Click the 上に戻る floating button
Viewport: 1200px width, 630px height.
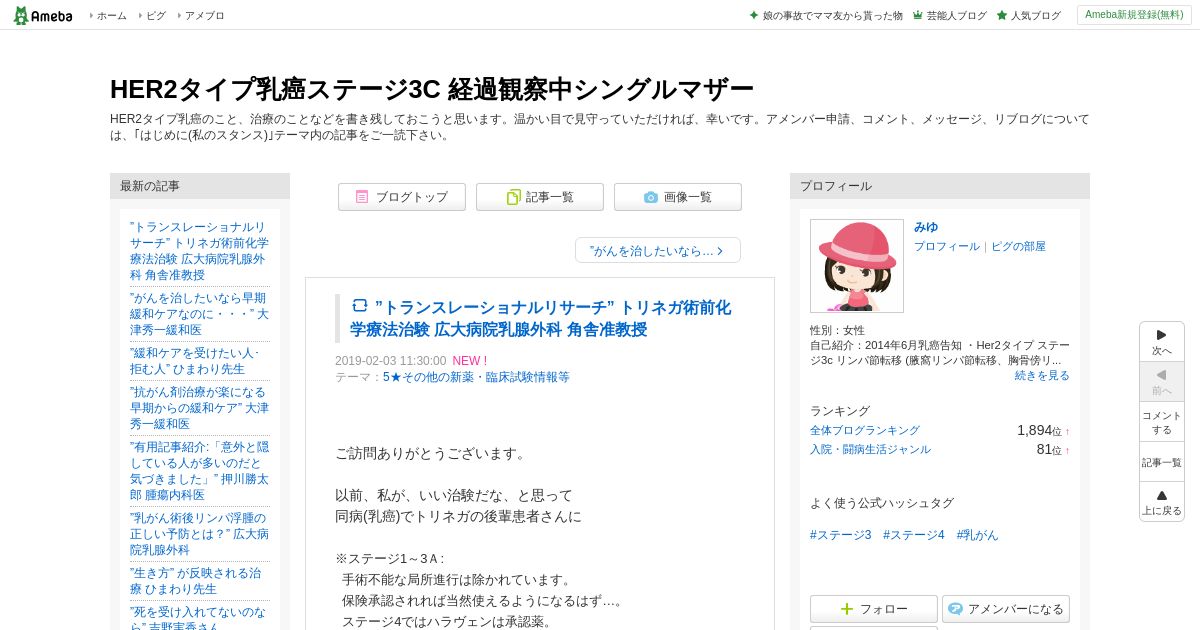click(1162, 502)
